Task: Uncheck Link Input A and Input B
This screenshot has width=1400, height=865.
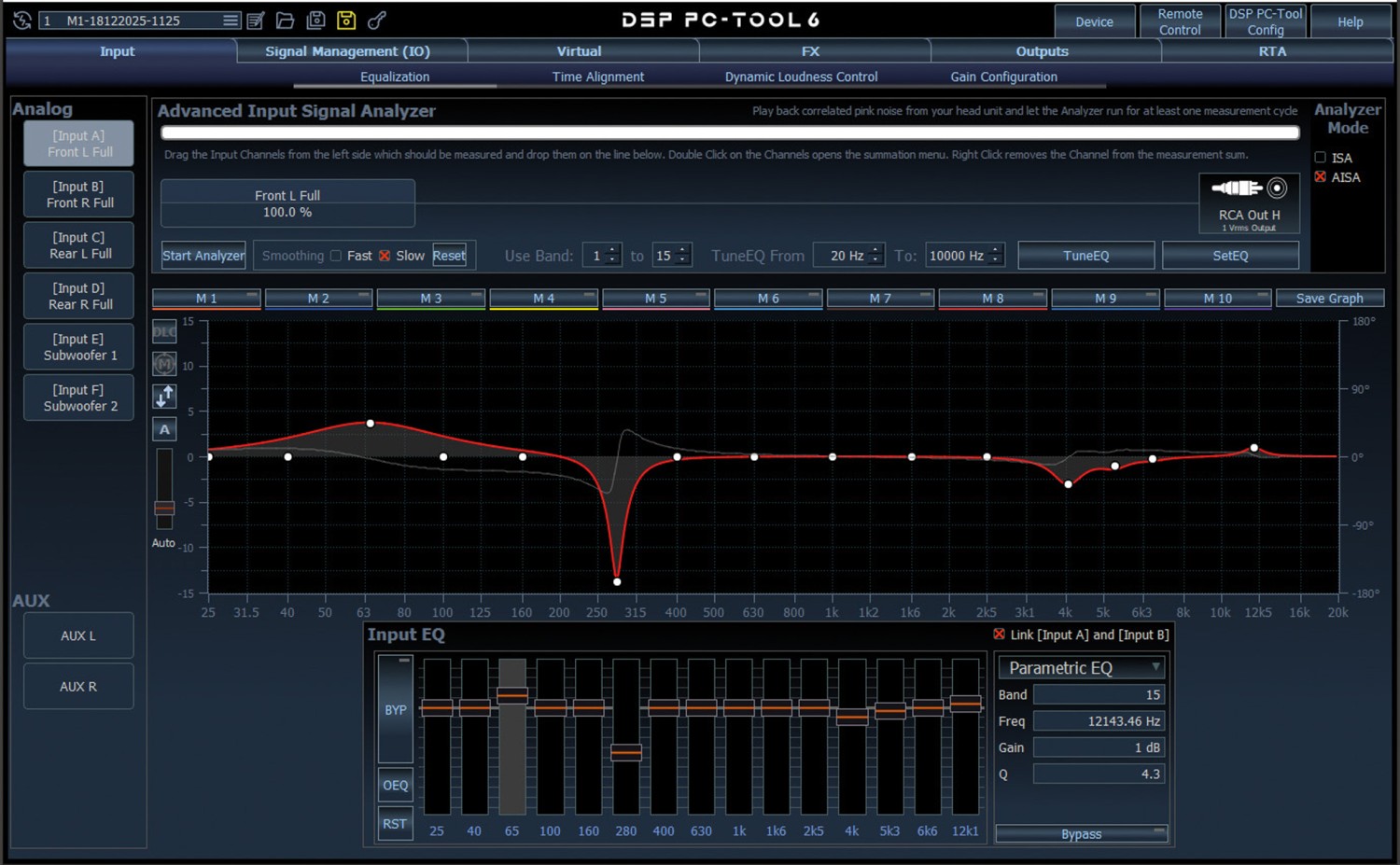Action: [x=999, y=635]
